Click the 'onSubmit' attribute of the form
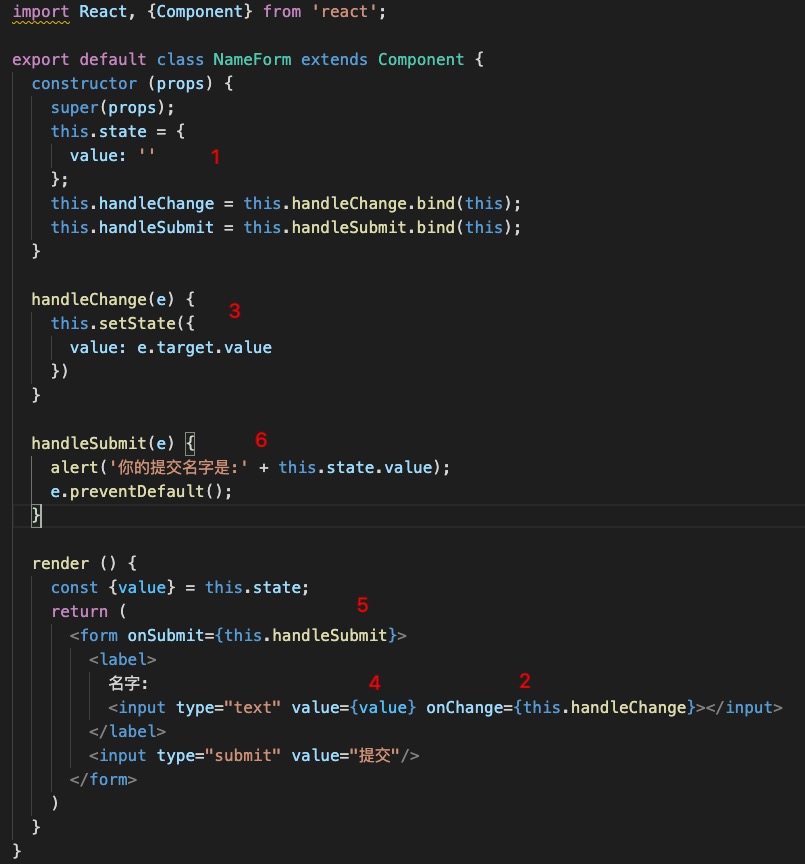The width and height of the screenshot is (805, 864). pyautogui.click(x=166, y=636)
